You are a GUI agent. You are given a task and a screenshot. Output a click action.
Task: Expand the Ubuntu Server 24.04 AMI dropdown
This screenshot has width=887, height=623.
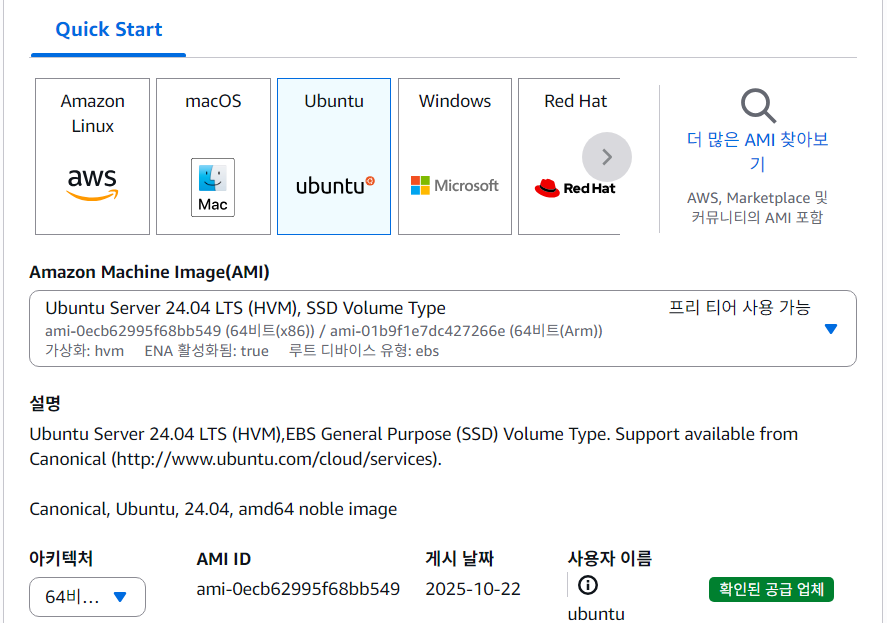443,328
